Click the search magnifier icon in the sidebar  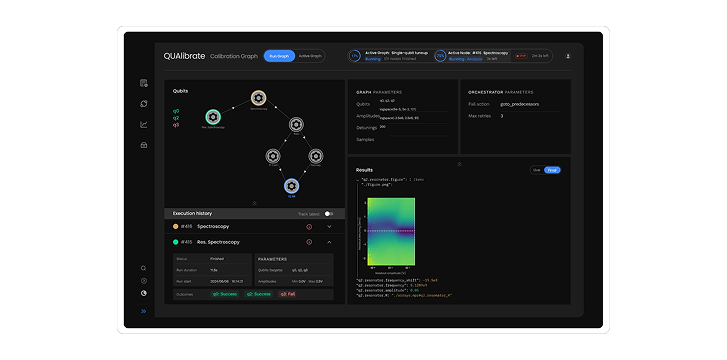pyautogui.click(x=143, y=268)
